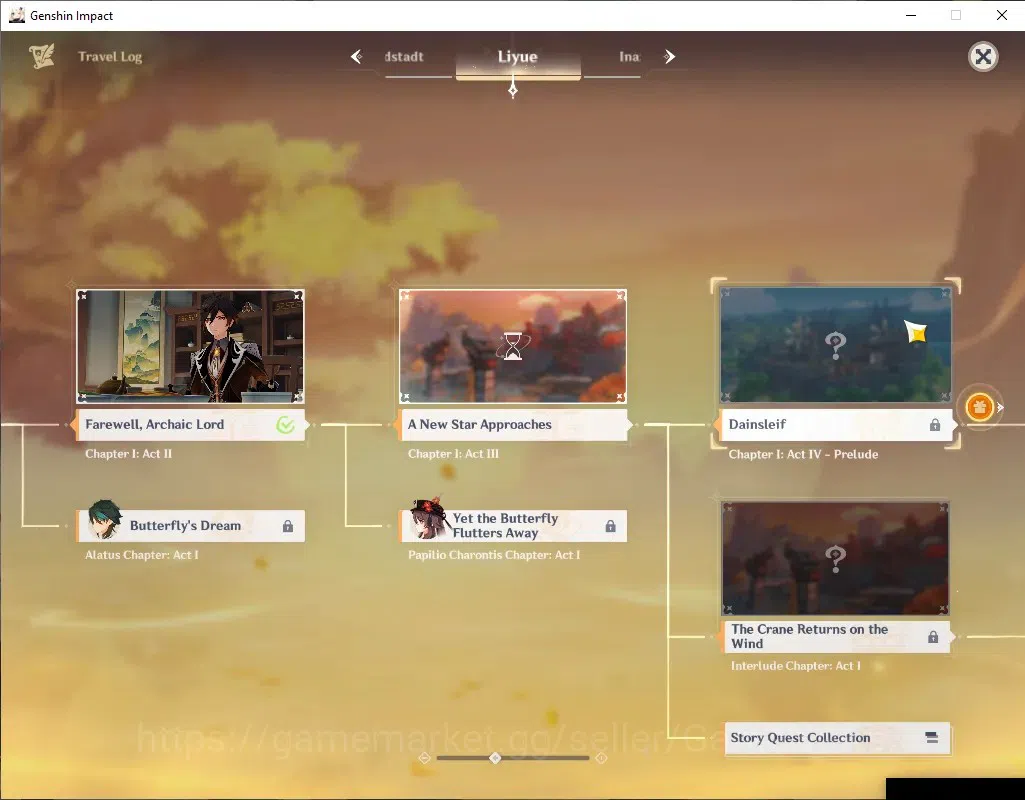Click the lock icon on Butterfly's Dream
Image resolution: width=1025 pixels, height=800 pixels.
288,526
